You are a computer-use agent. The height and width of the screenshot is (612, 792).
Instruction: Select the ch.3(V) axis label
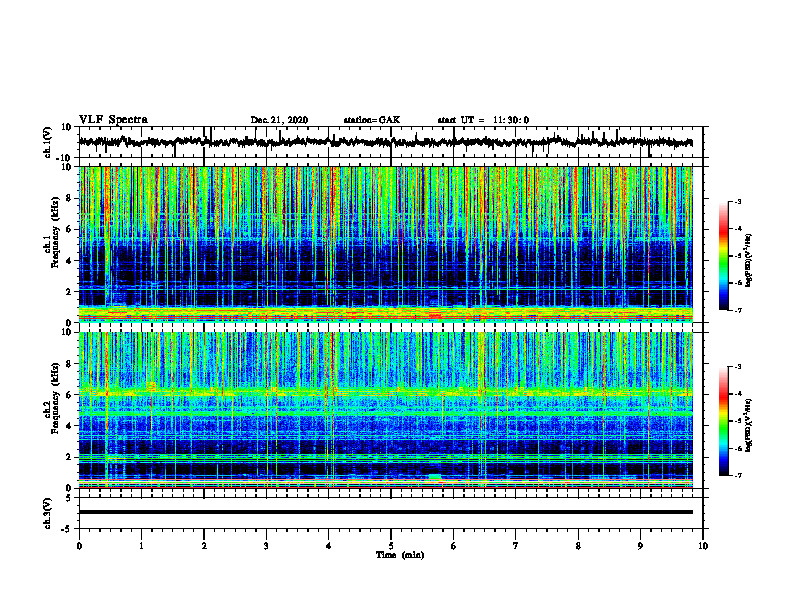[48, 513]
